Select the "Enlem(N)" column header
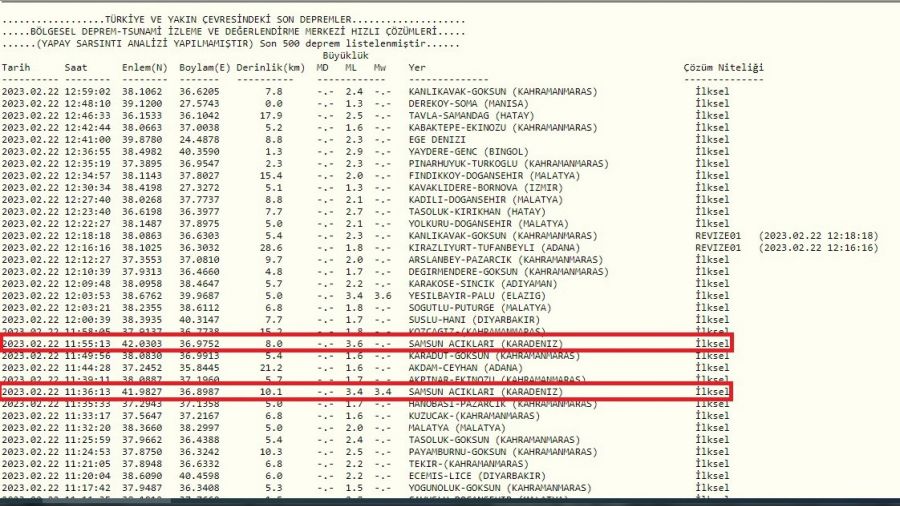Image resolution: width=900 pixels, height=506 pixels. [145, 68]
